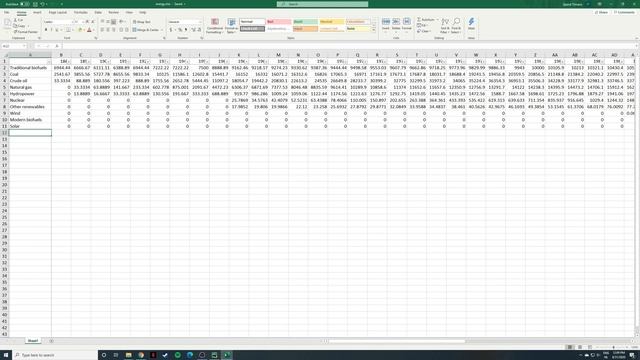Open the filter dropdown in column A header
Image resolution: width=640 pixels, height=360 pixels.
click(x=49, y=62)
